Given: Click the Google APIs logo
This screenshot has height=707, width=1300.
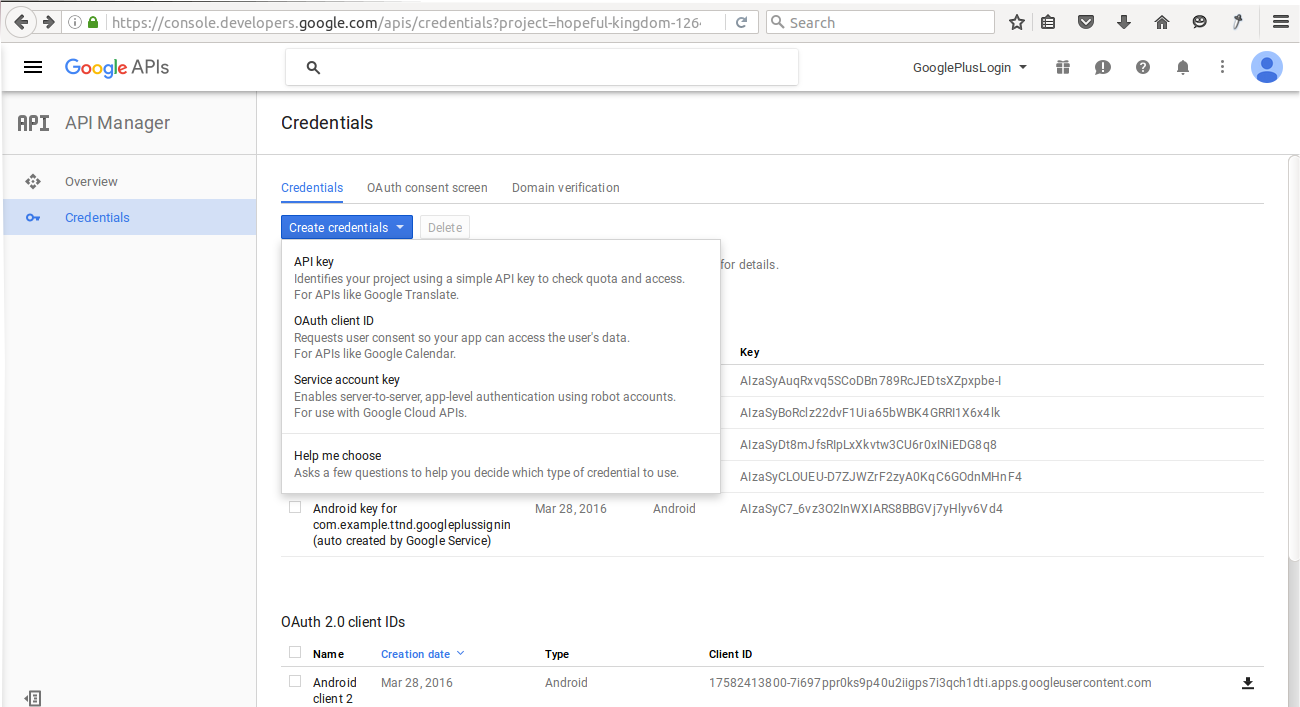Looking at the screenshot, I should (117, 67).
